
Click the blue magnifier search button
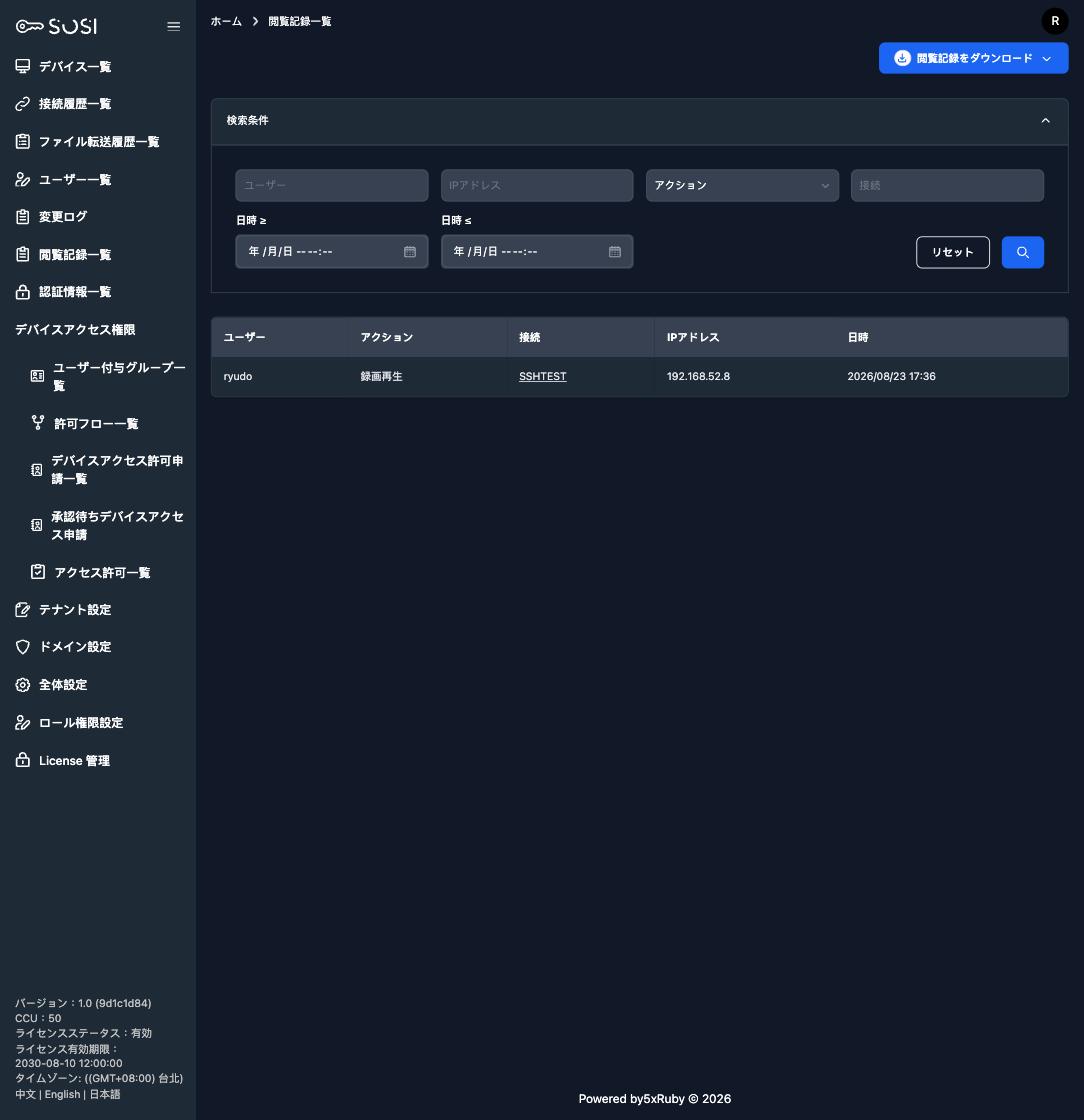pos(1023,252)
